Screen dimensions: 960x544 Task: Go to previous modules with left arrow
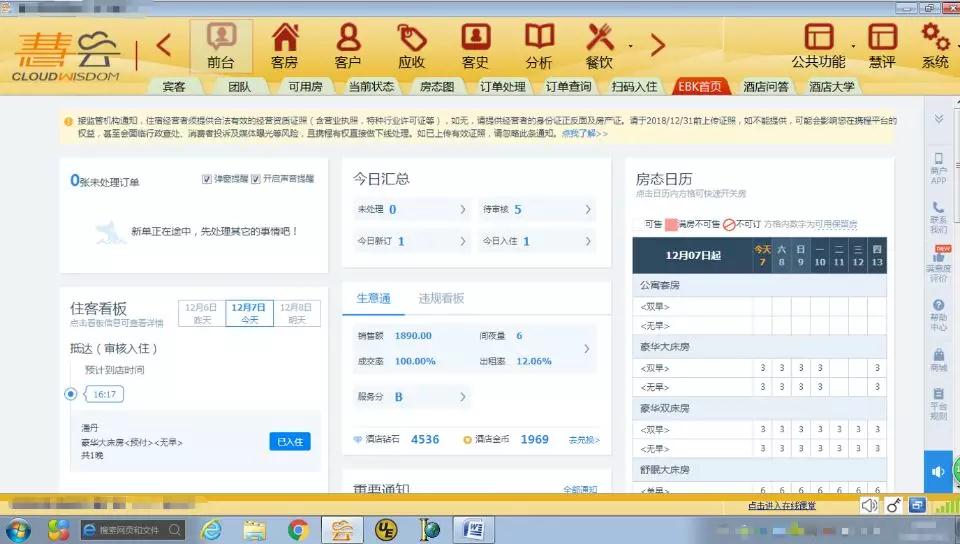[x=163, y=45]
